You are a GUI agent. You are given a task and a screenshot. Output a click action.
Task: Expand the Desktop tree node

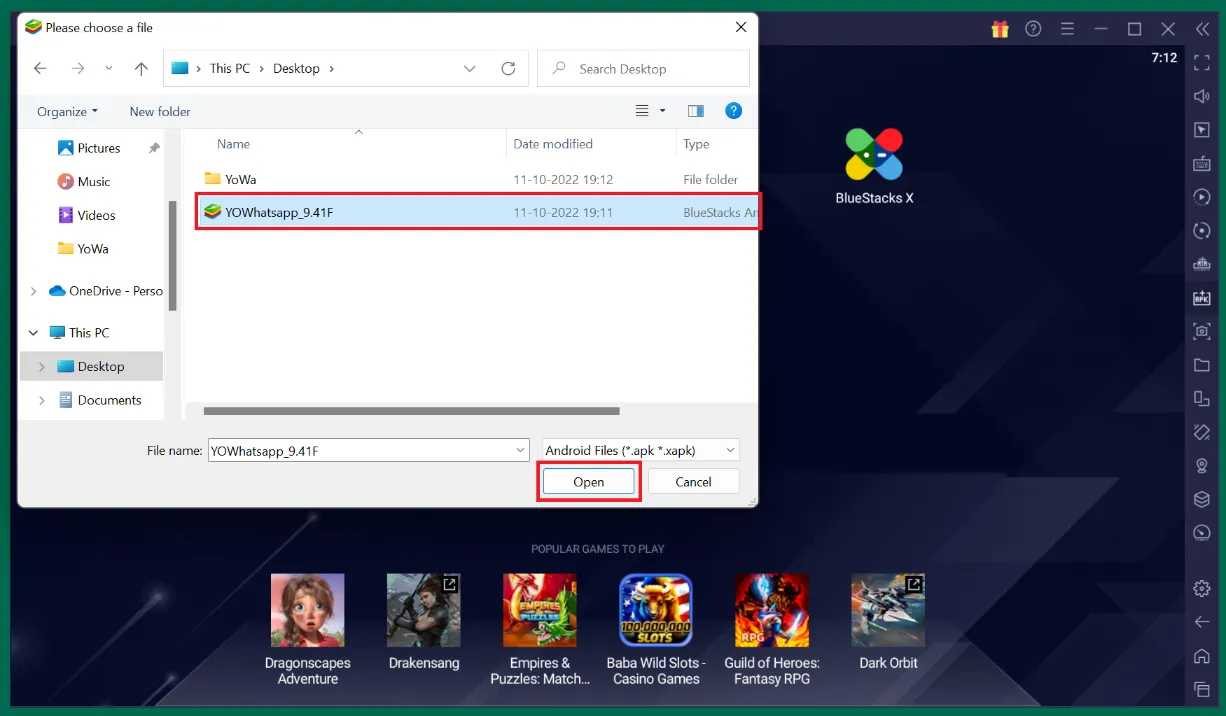click(x=41, y=367)
